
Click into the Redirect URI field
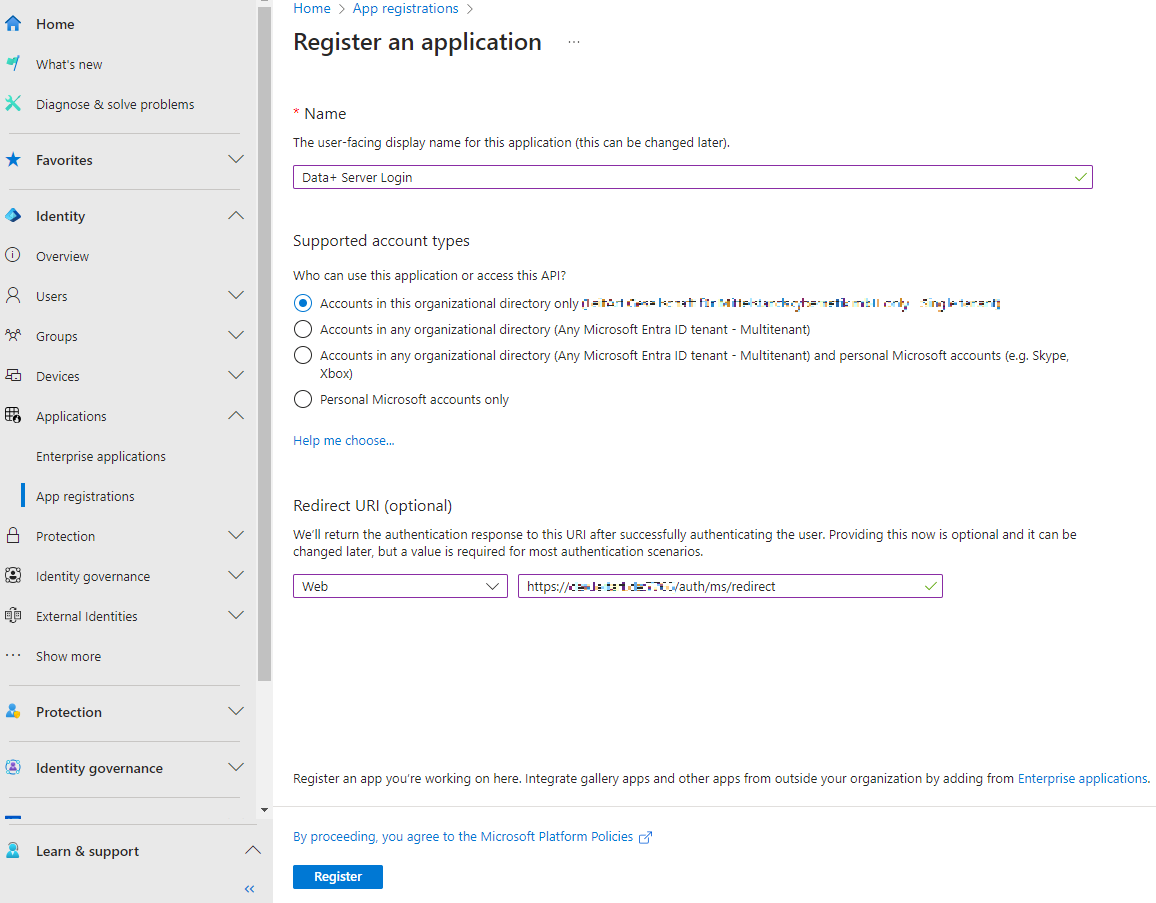click(730, 586)
